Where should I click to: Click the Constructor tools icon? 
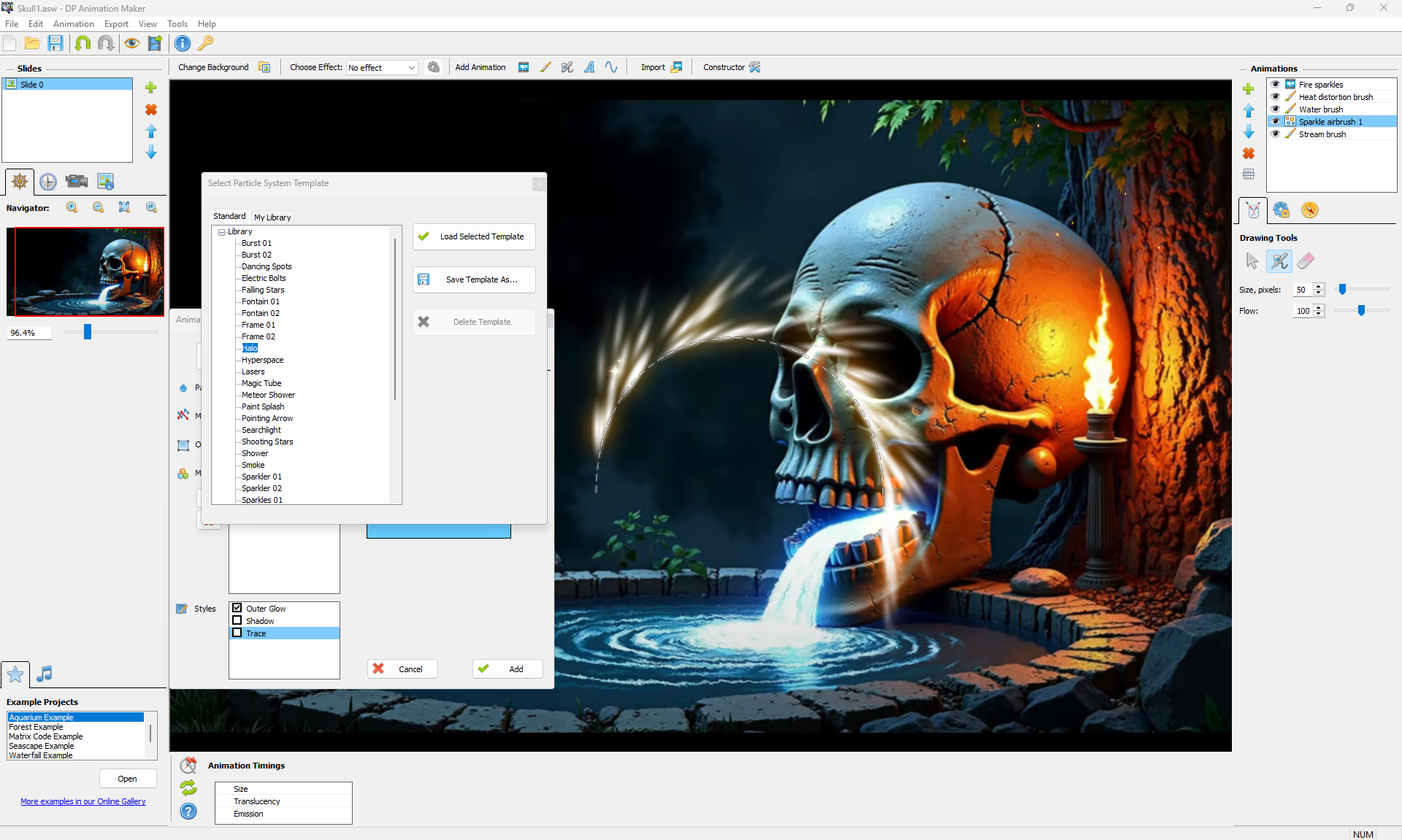point(755,67)
